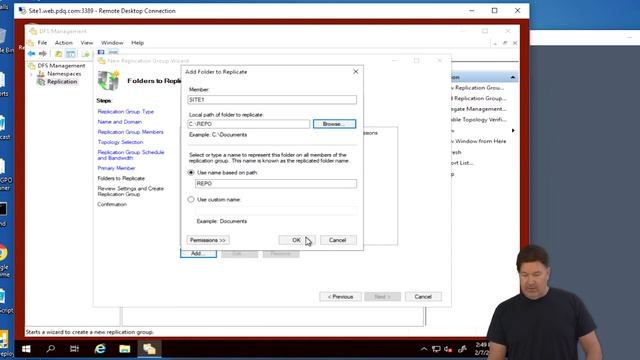Click the Back arrow toolbar icon
640x360 pixels.
pyautogui.click(x=31, y=53)
